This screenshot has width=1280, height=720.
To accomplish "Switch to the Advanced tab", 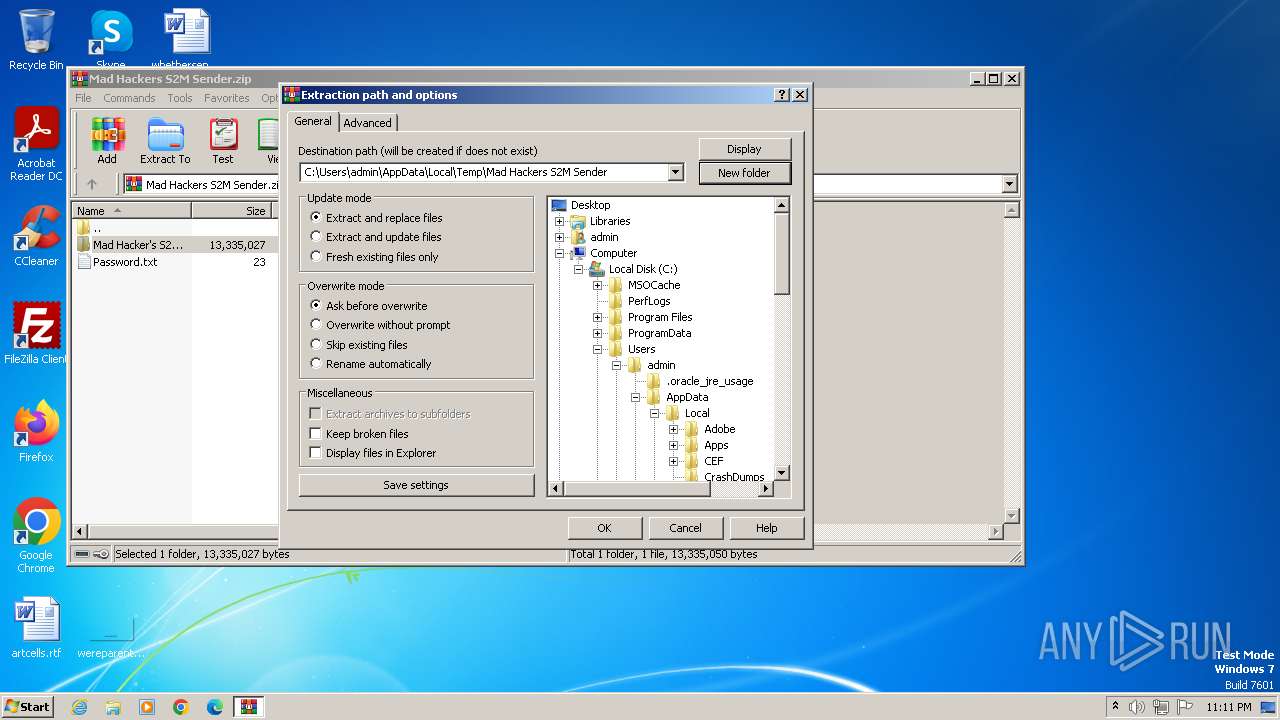I will (x=368, y=123).
